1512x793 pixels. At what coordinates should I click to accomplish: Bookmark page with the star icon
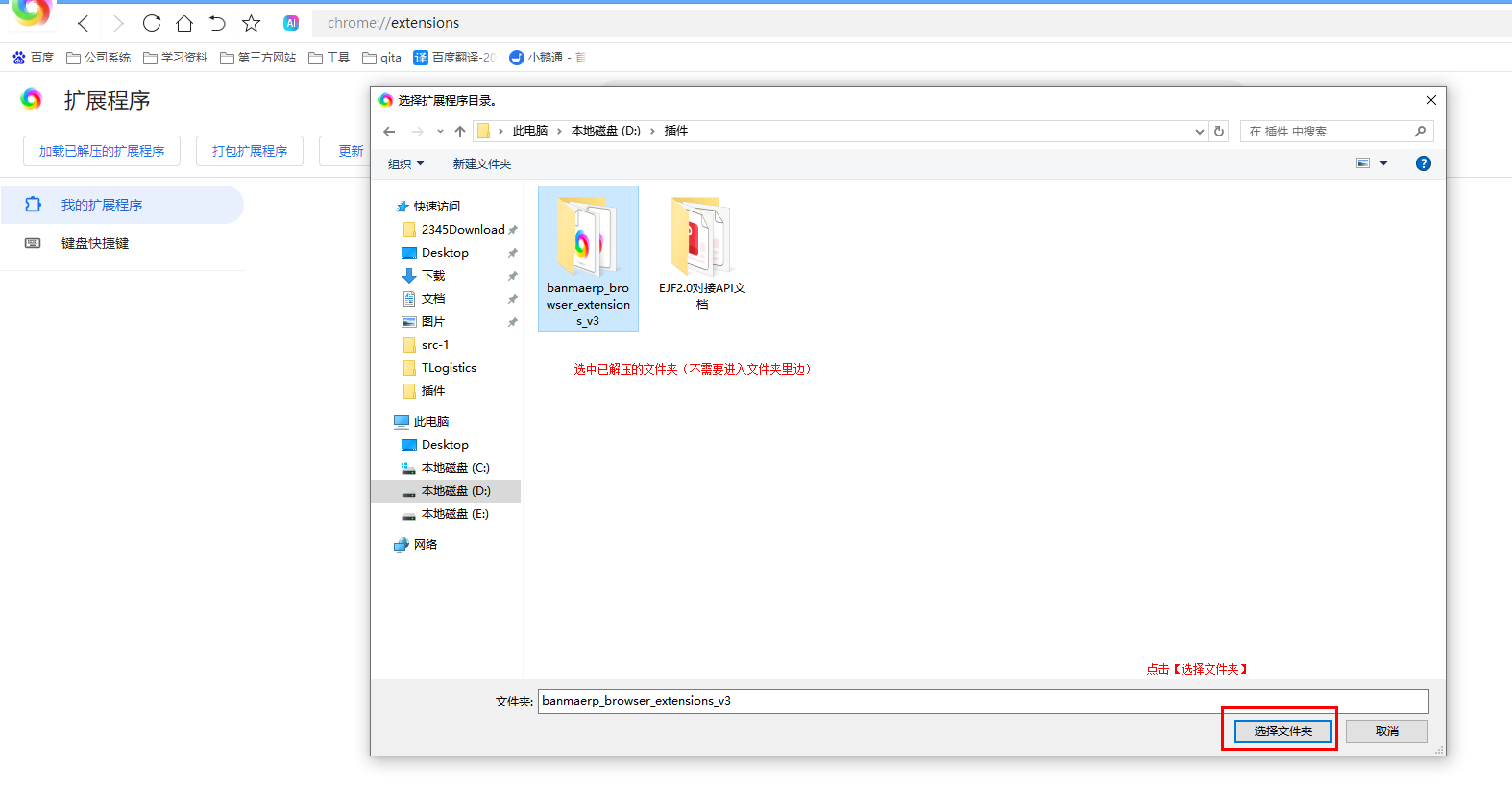click(x=251, y=23)
